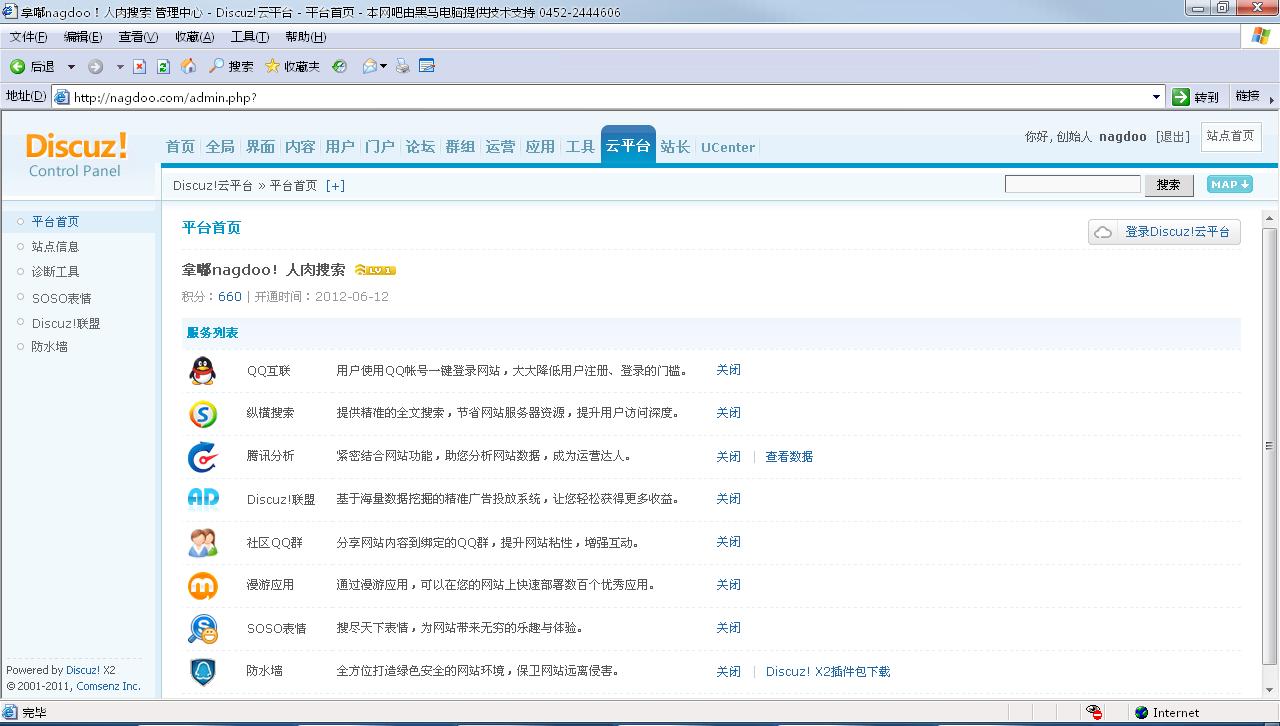Screen dimensions: 1280x726
Task: Click the Discuz!联盟 AD icon
Action: pos(203,498)
